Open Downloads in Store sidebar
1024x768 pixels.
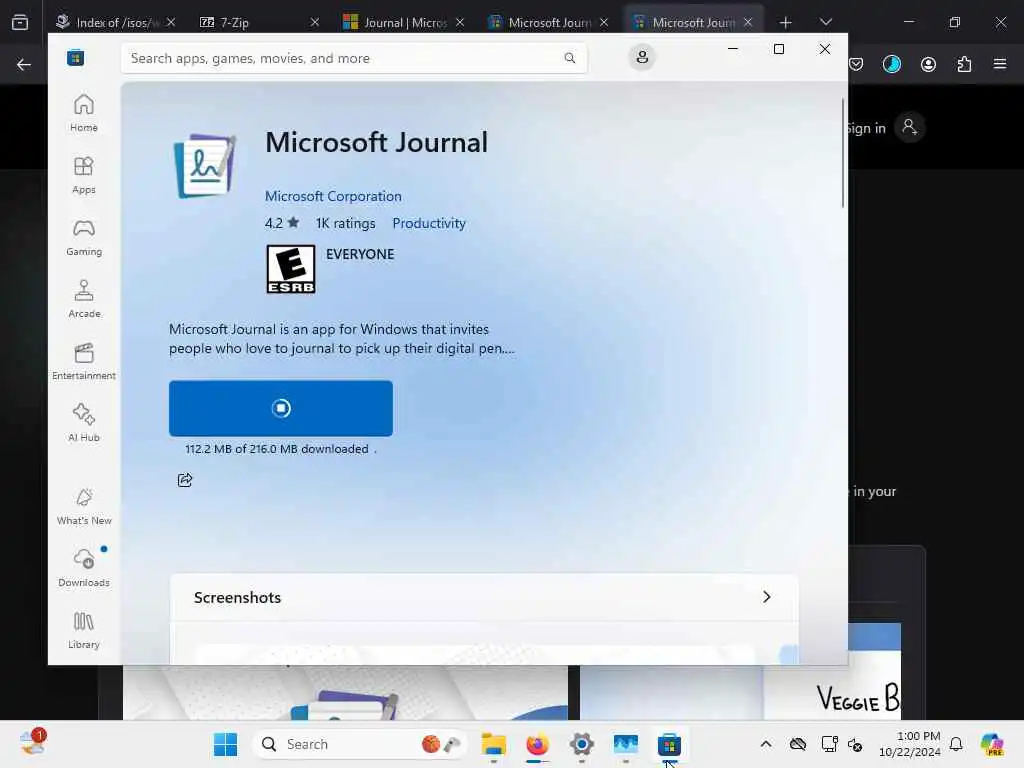pos(84,568)
